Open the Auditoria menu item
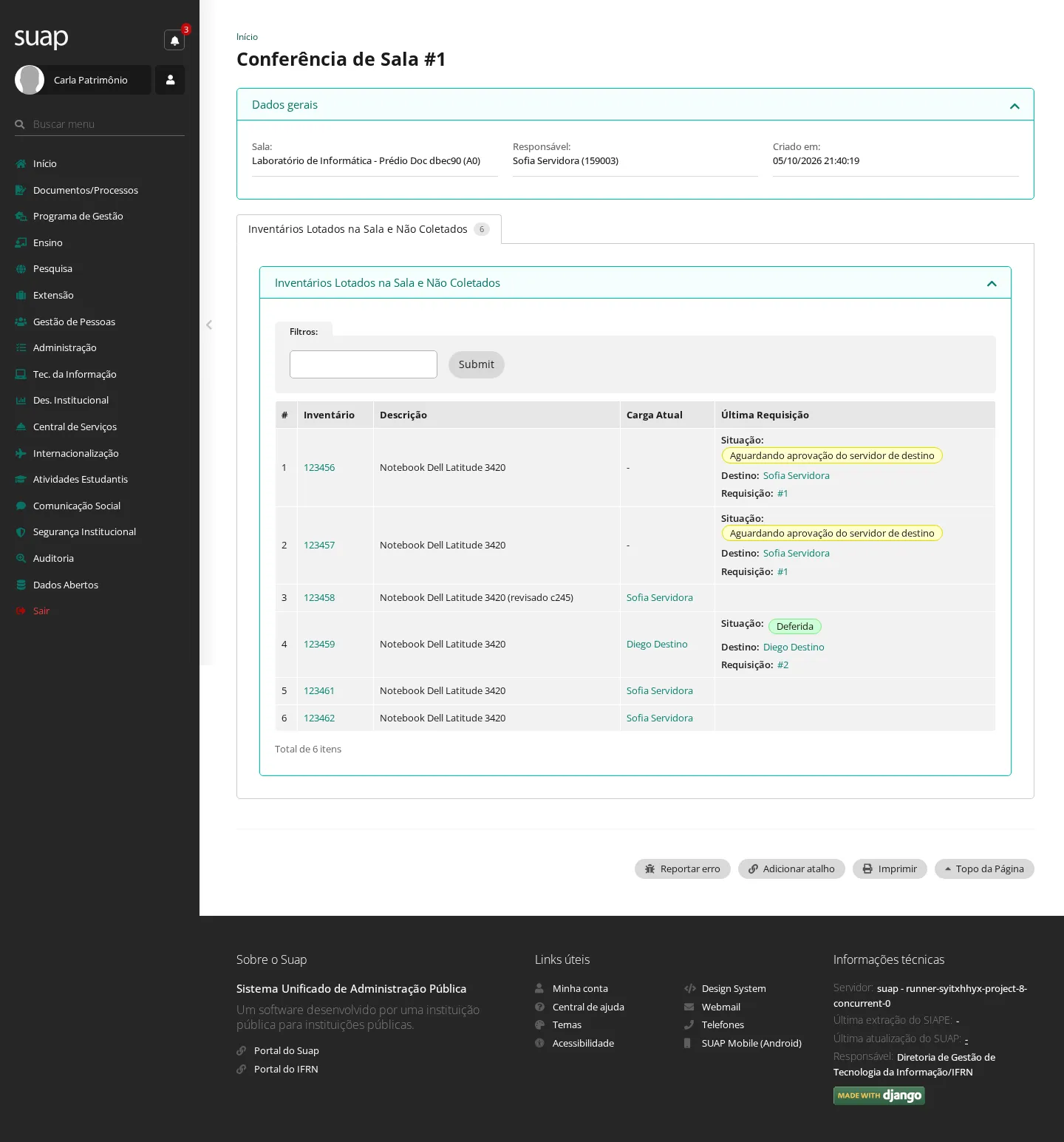Viewport: 1064px width, 1142px height. click(53, 558)
